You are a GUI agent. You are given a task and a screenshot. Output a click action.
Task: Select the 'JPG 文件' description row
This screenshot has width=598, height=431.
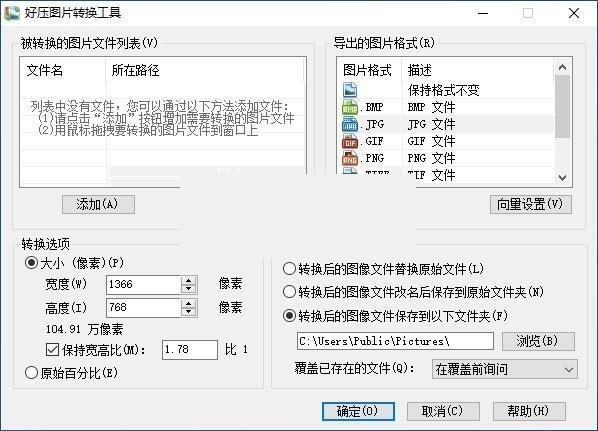tap(431, 124)
